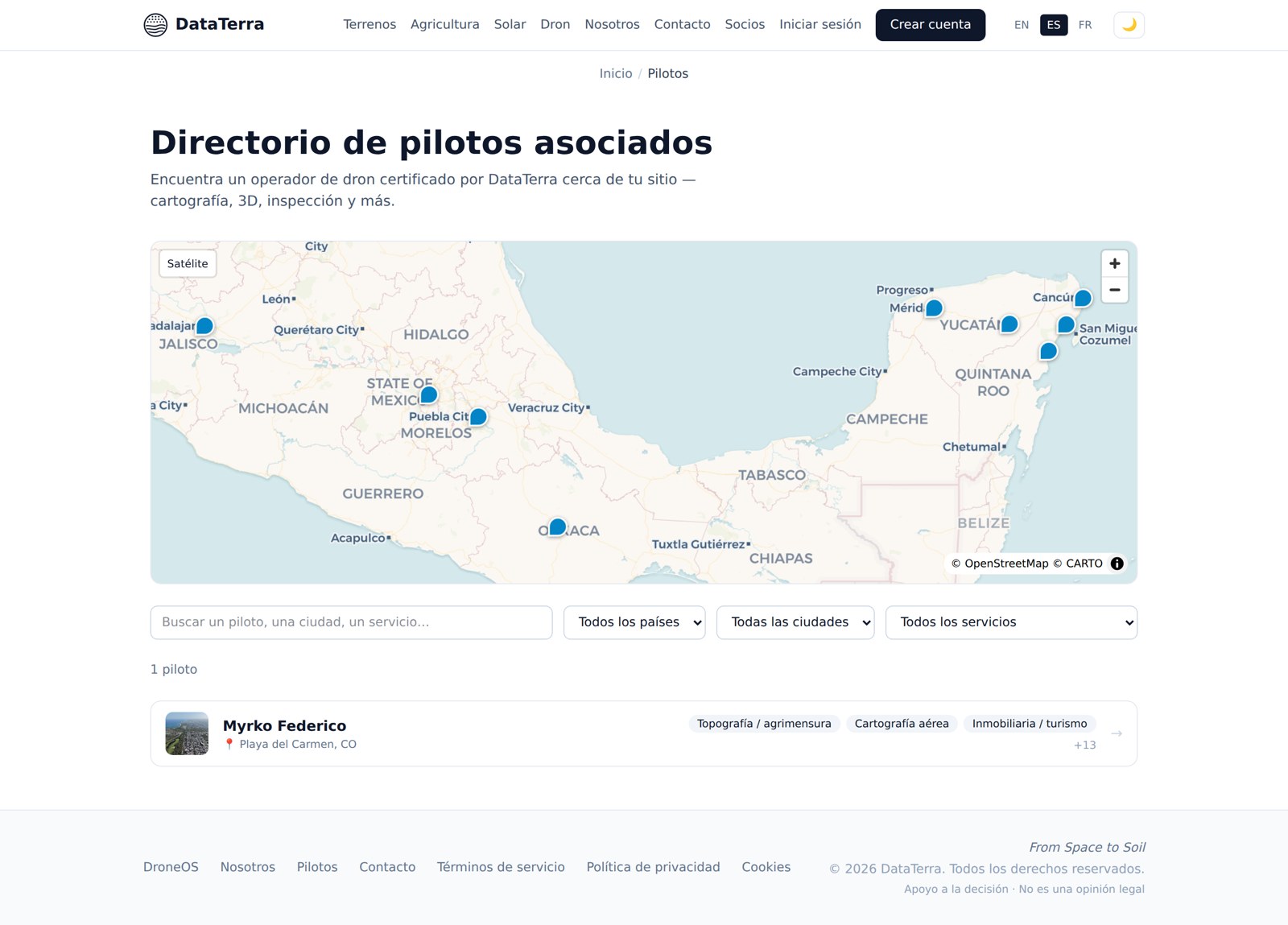
Task: Open the Todos los servicios dropdown
Action: tap(1011, 622)
